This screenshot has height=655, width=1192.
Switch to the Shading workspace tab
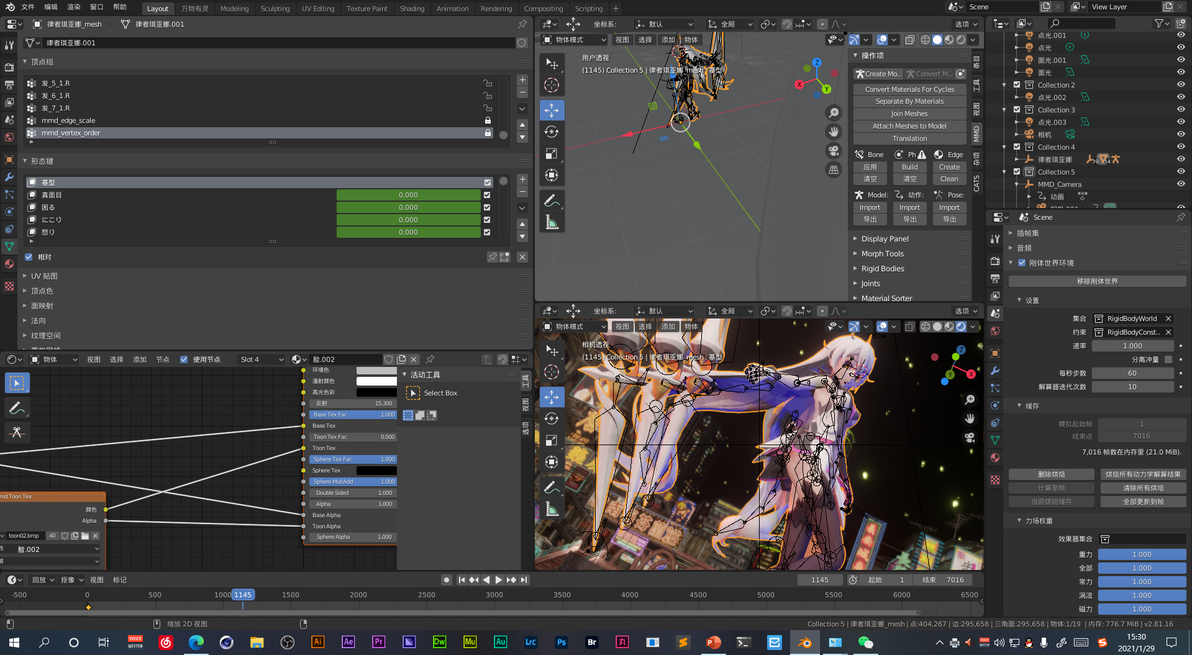coord(412,8)
